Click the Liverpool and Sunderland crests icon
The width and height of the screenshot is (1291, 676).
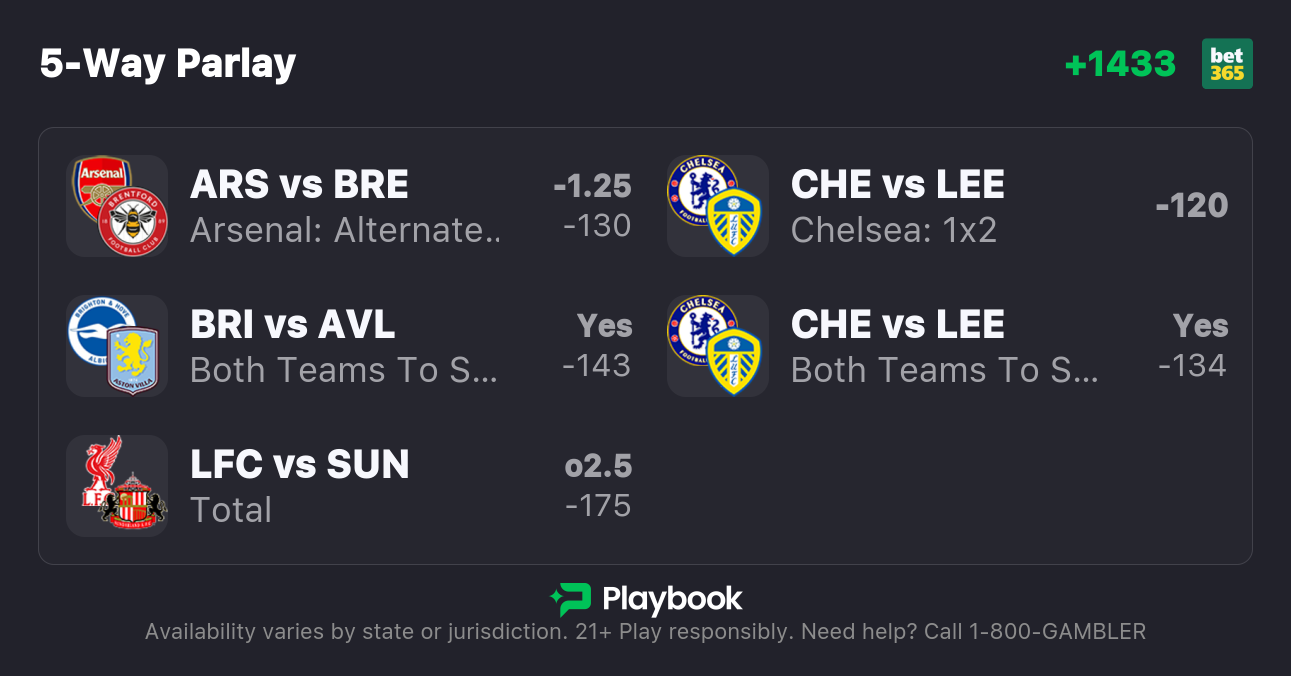coord(117,486)
